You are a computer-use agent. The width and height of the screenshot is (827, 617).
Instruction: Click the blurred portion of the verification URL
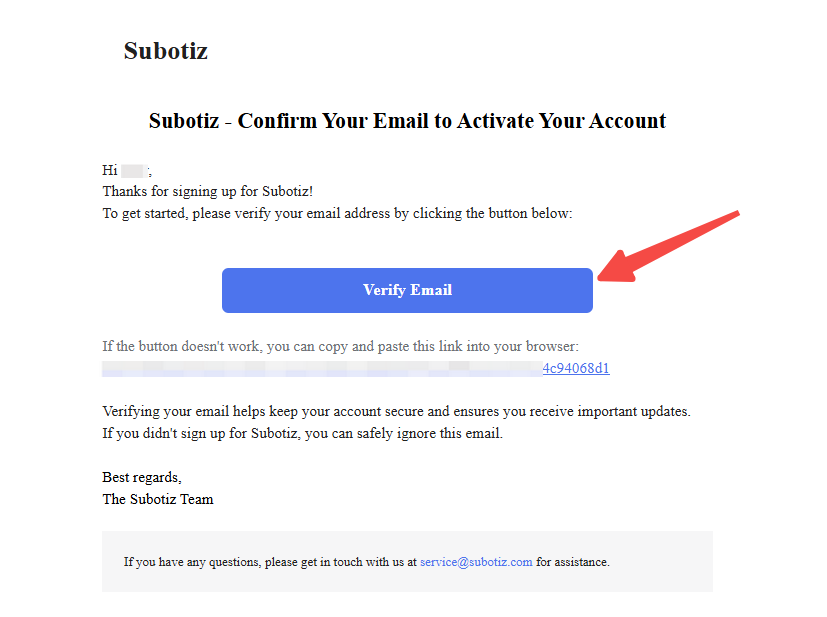pos(320,368)
